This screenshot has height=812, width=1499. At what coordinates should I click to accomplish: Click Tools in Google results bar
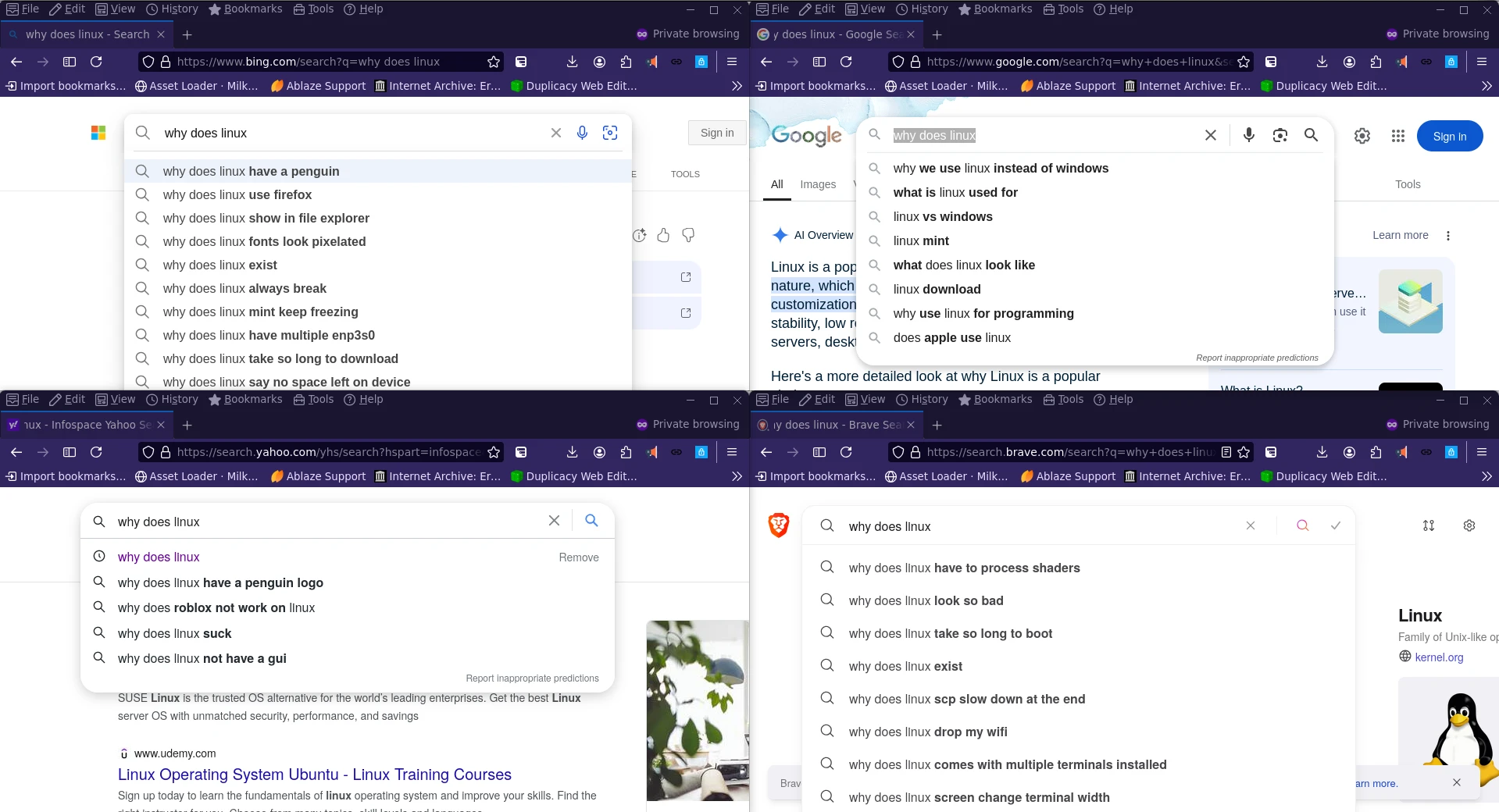pyautogui.click(x=1408, y=184)
